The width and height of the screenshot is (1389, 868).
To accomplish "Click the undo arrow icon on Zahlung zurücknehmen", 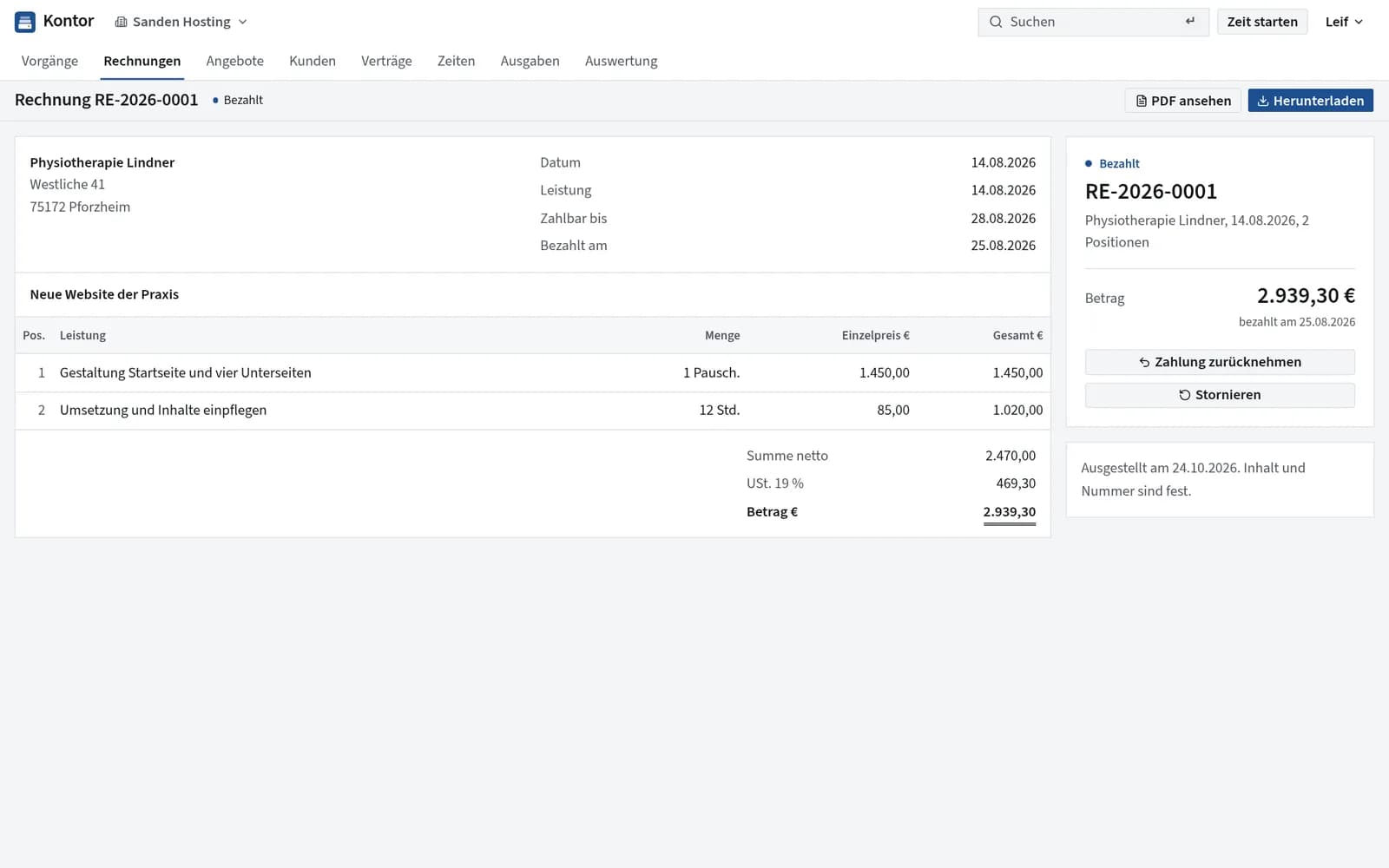I will pyautogui.click(x=1144, y=362).
